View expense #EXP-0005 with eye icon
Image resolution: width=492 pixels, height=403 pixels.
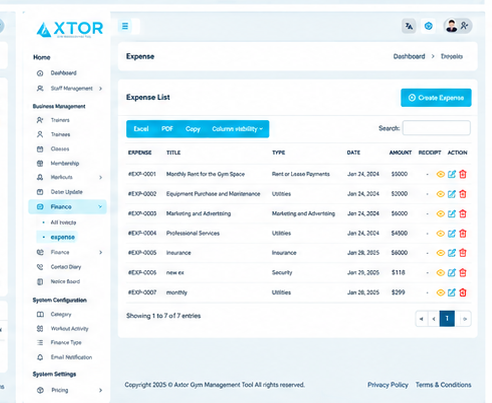point(441,253)
